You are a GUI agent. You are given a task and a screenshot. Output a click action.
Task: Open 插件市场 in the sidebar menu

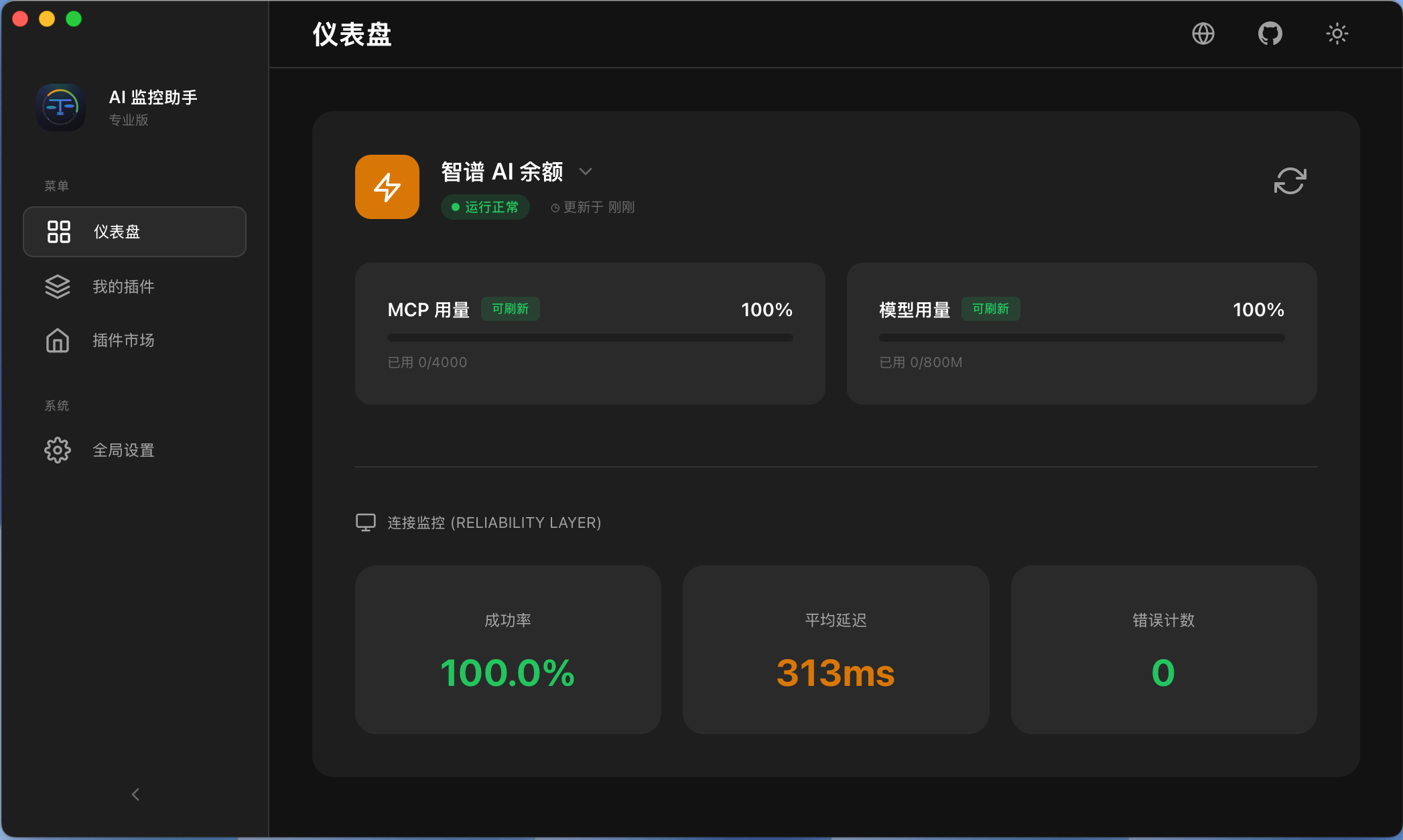[x=123, y=340]
